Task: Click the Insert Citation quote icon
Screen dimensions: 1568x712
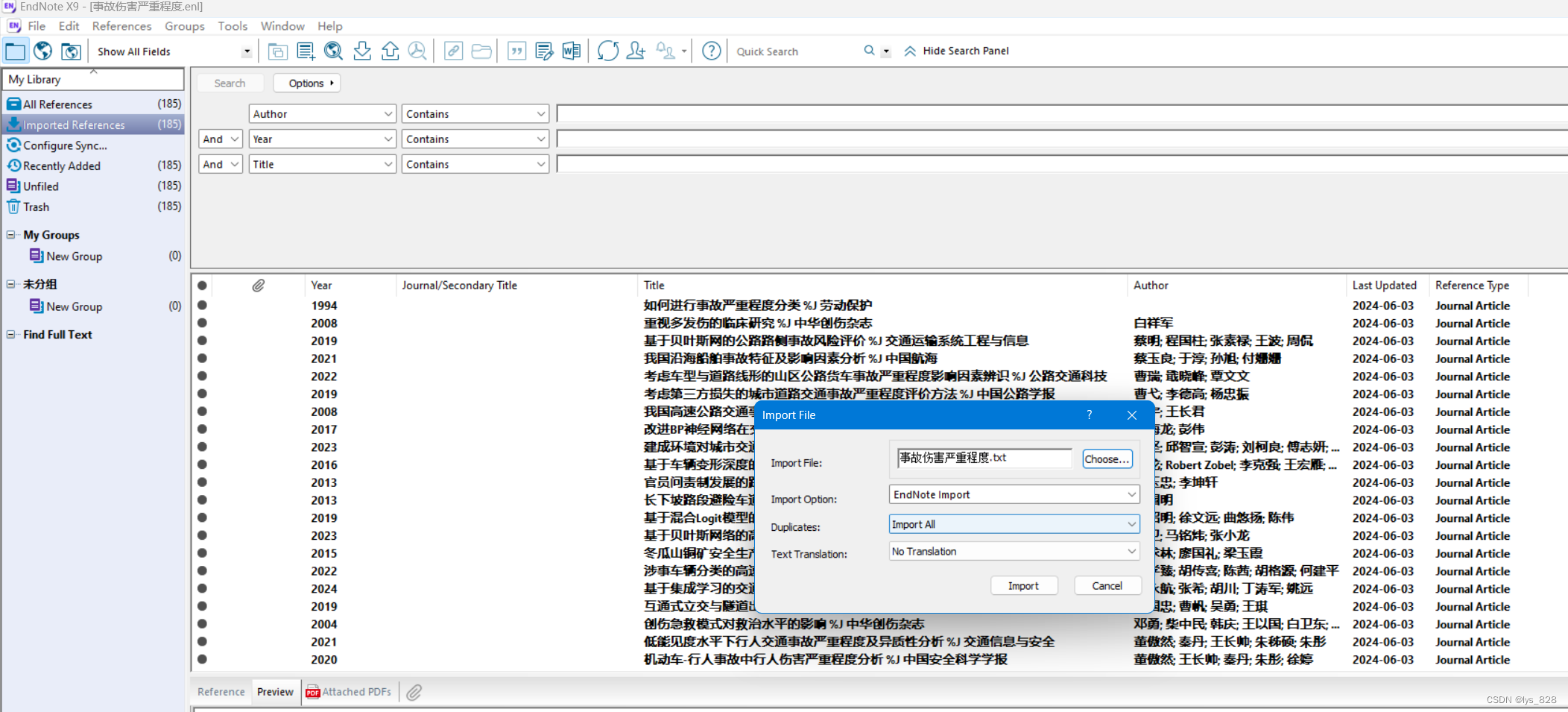Action: tap(516, 51)
